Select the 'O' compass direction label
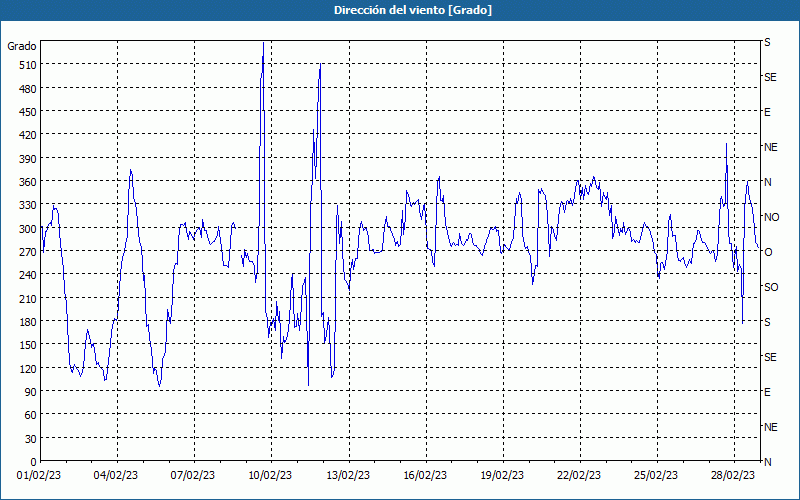The image size is (800, 500). 768,252
